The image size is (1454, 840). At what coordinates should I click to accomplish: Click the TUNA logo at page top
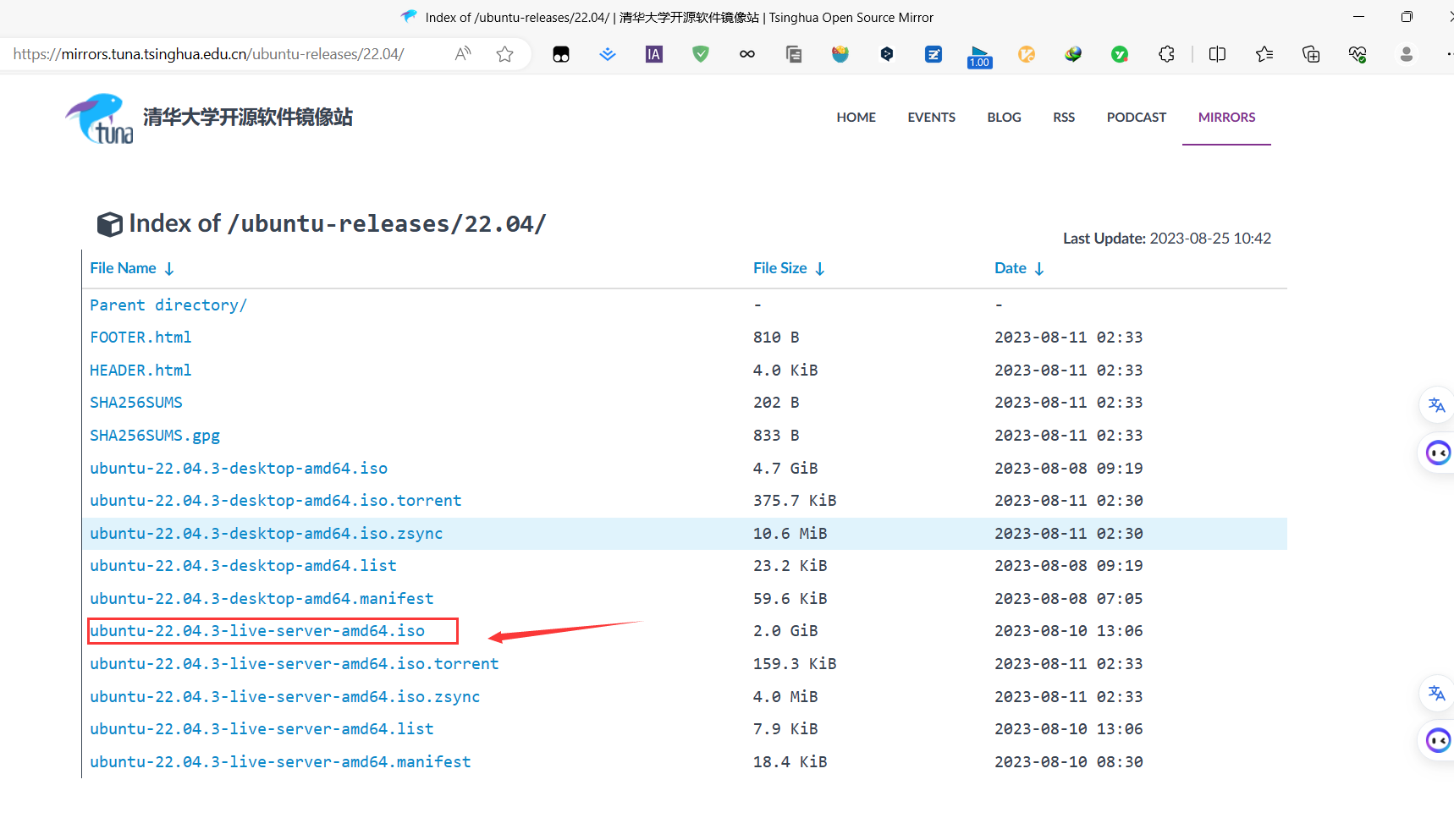(x=100, y=118)
